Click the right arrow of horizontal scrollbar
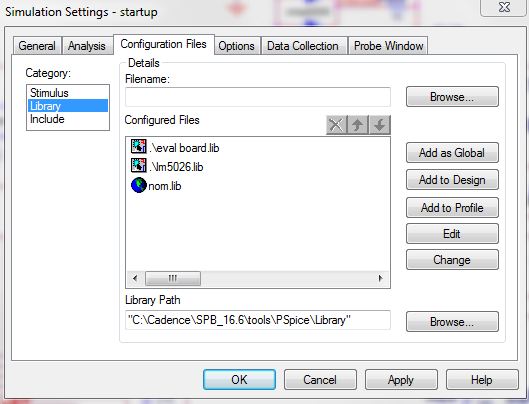The height and width of the screenshot is (404, 529). pyautogui.click(x=381, y=278)
